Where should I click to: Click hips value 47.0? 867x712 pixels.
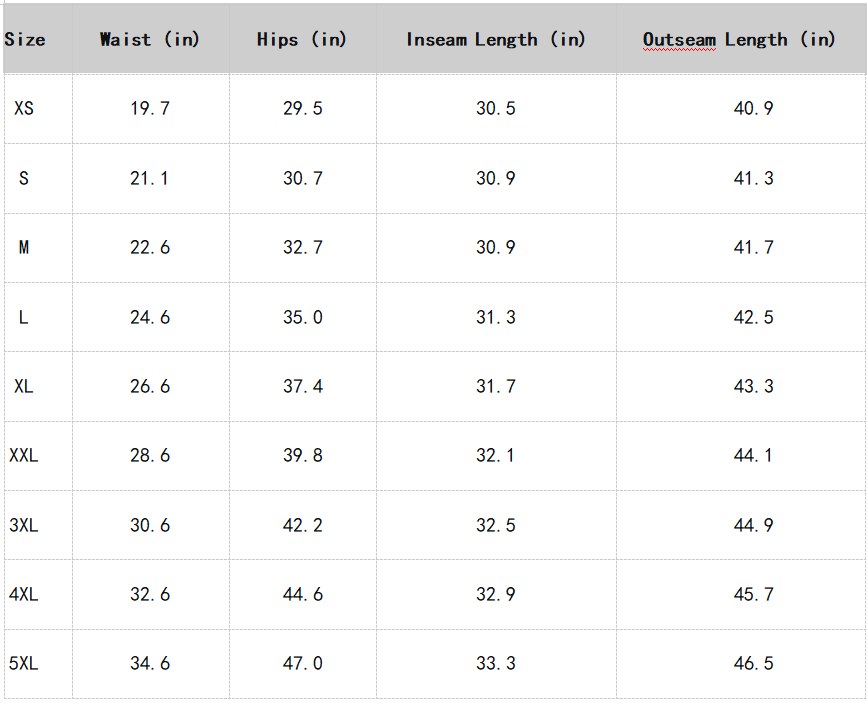(303, 663)
